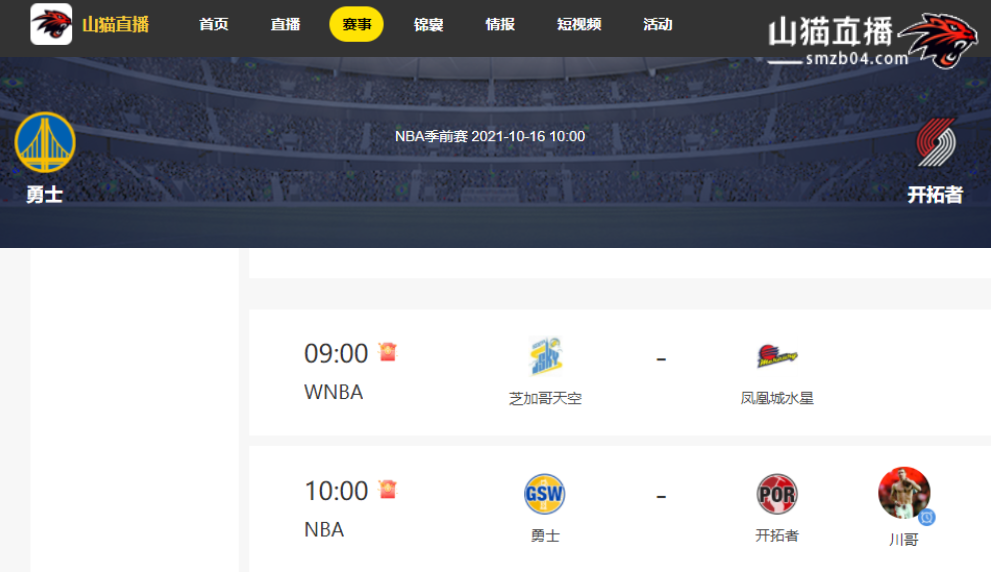Select the Phoenix Mercury team logo
Image resolution: width=991 pixels, height=572 pixels.
click(x=777, y=356)
